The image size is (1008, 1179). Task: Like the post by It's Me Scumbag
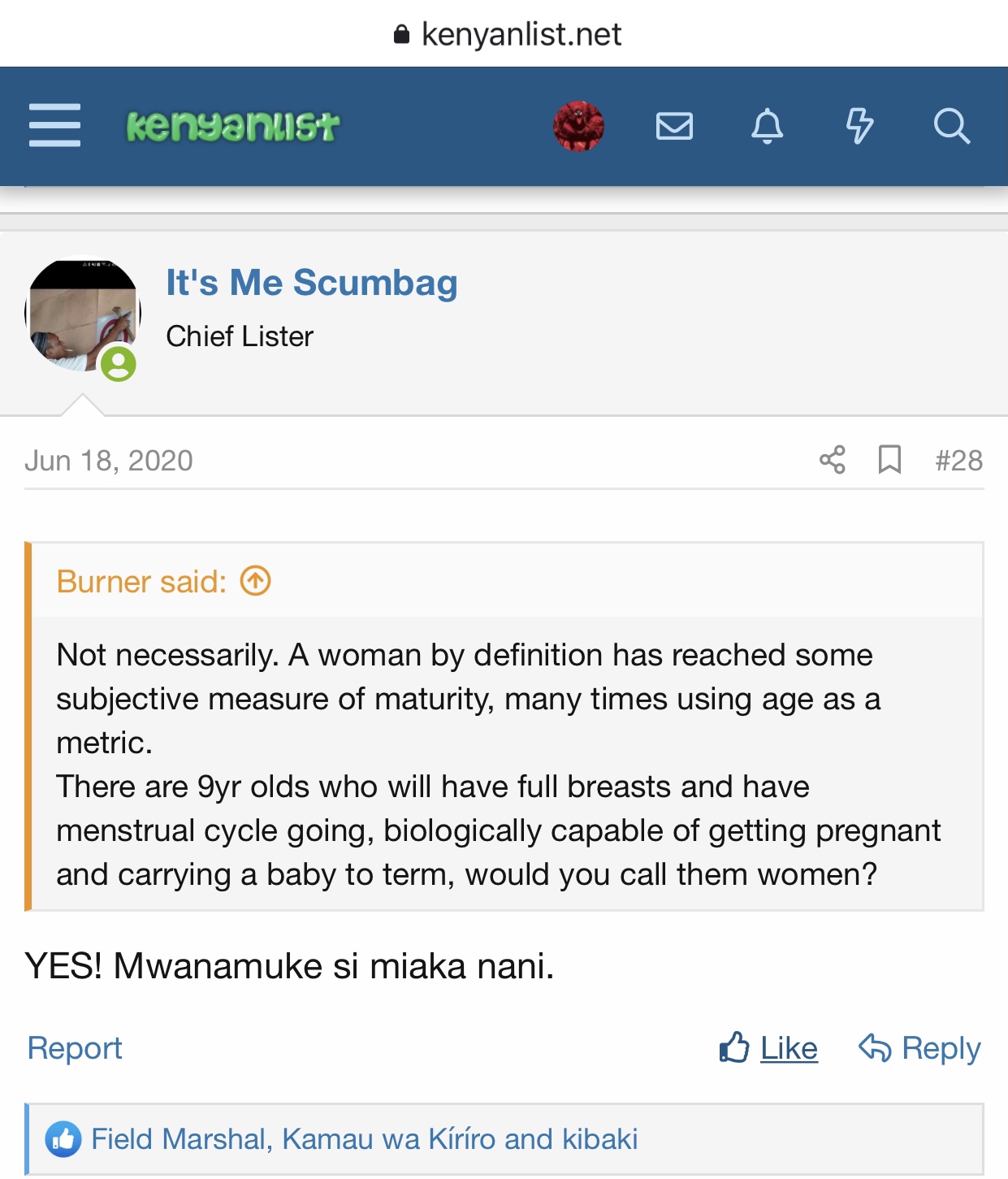coord(768,1048)
